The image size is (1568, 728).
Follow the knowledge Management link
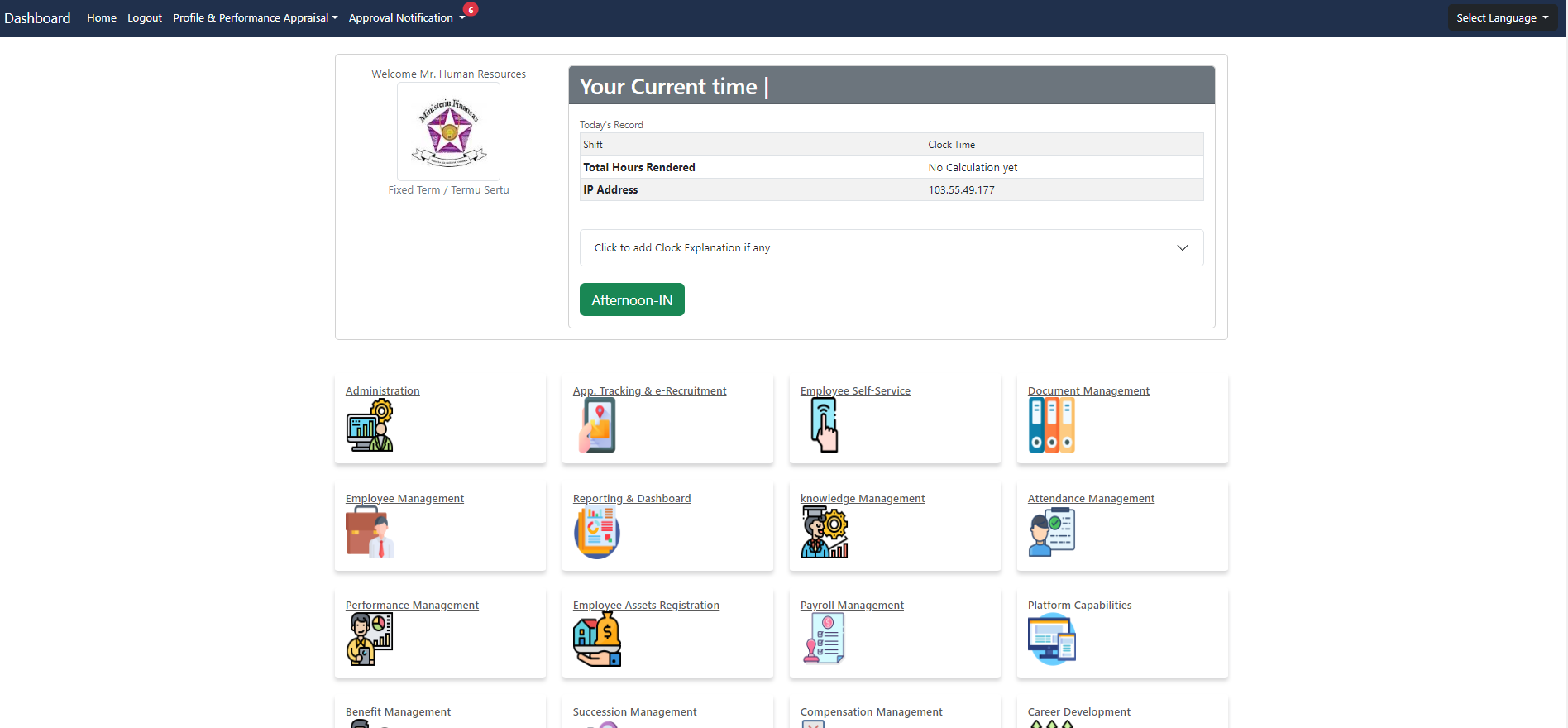(x=863, y=498)
